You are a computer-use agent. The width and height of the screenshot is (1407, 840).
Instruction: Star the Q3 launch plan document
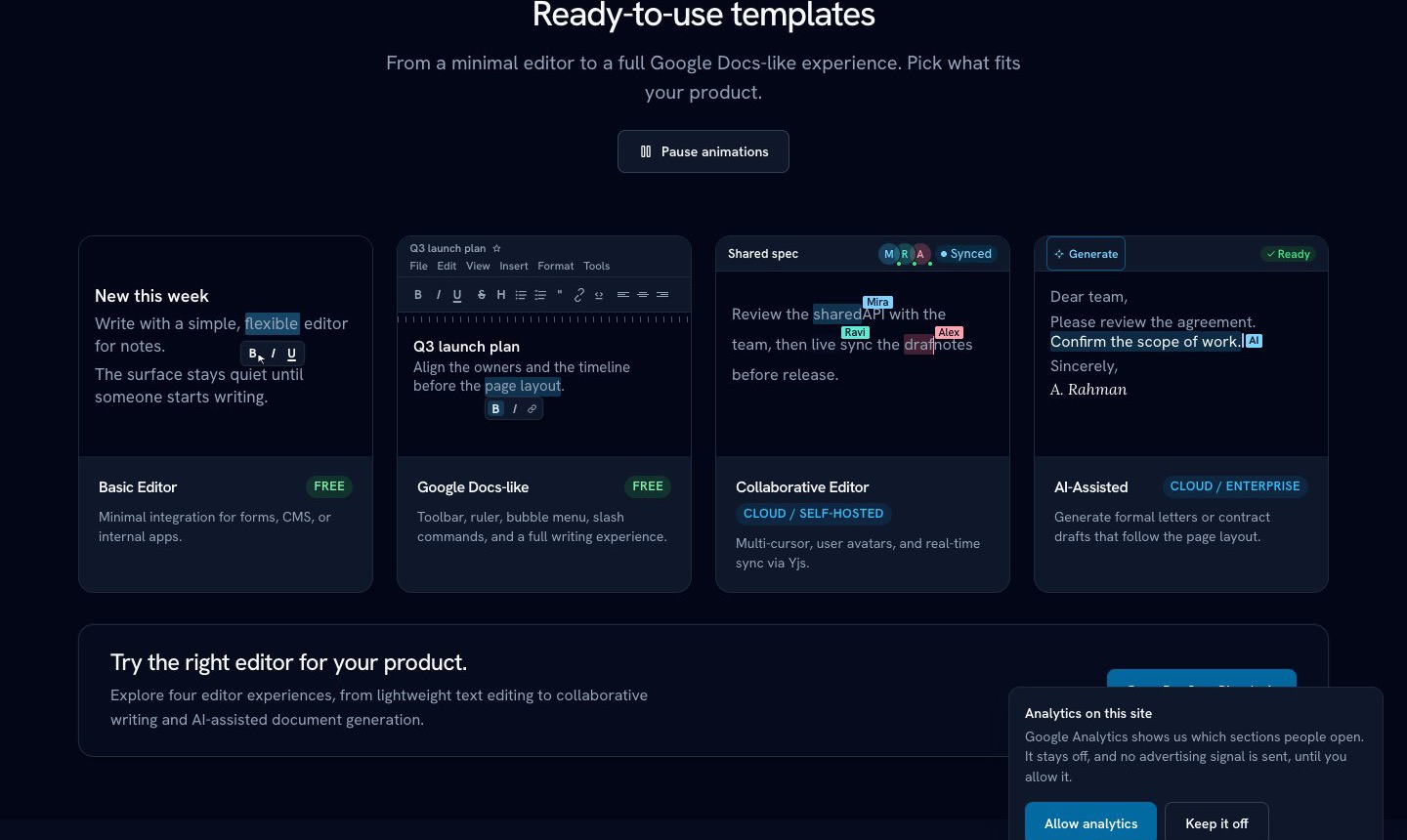coord(496,248)
